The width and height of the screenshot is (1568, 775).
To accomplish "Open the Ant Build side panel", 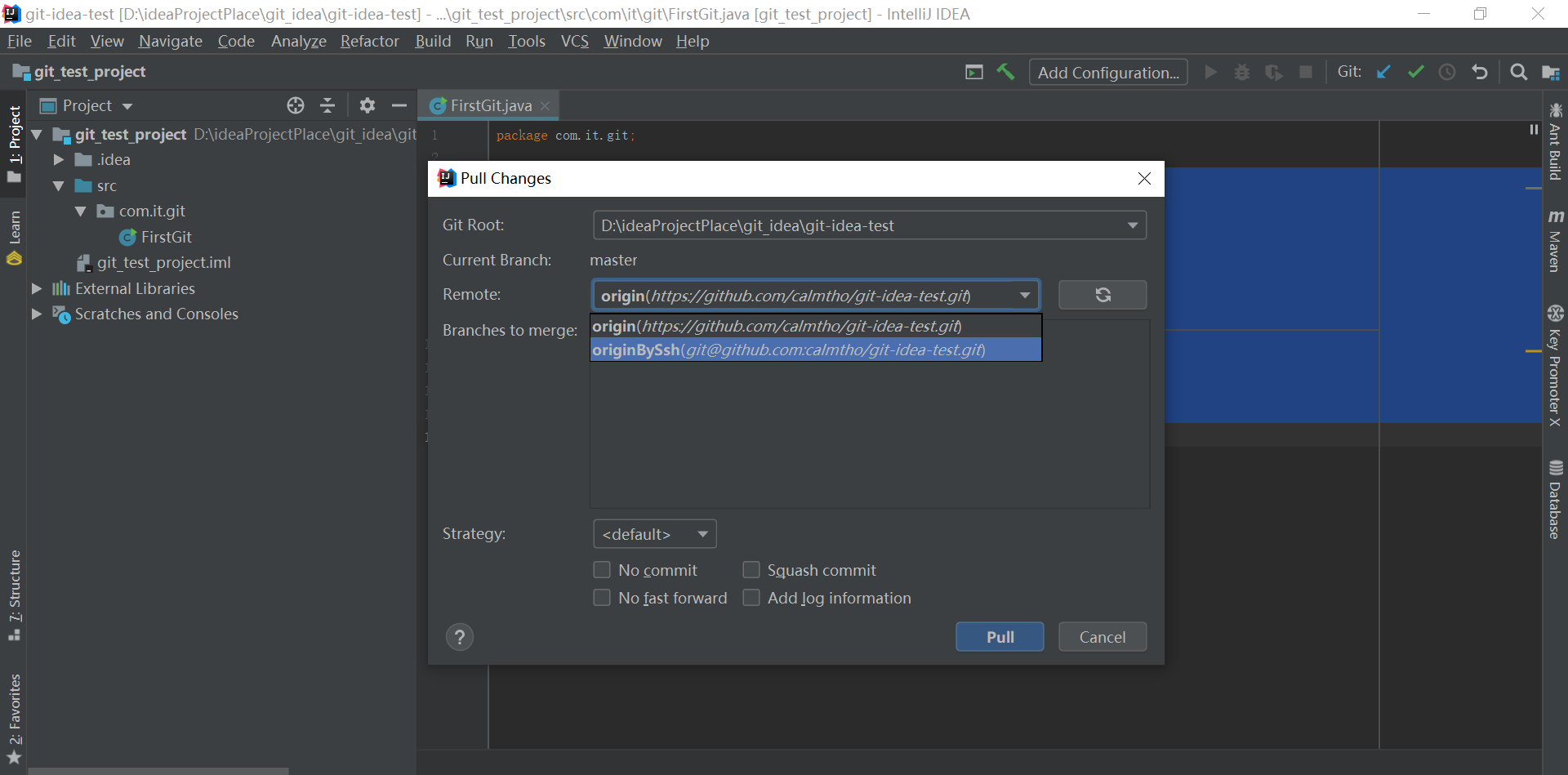I will 1555,141.
